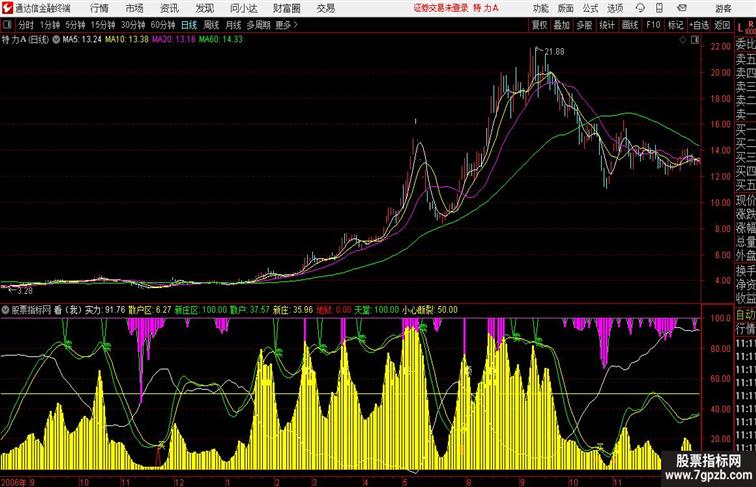Click the 标记 mark button
The height and width of the screenshot is (487, 756).
[675, 25]
